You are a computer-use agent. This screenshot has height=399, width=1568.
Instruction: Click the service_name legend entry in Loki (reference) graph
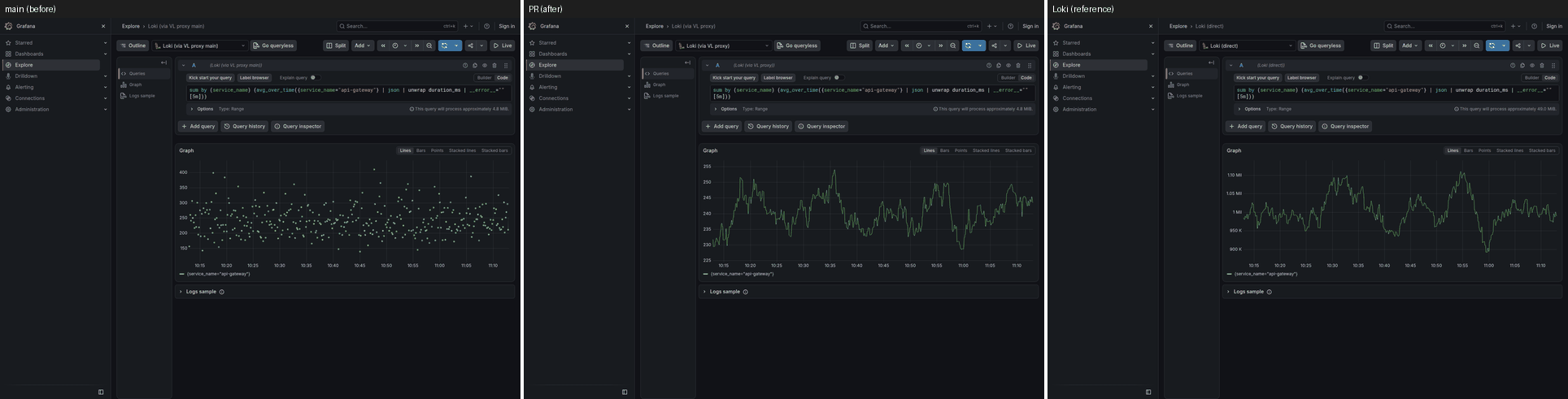coord(1265,274)
